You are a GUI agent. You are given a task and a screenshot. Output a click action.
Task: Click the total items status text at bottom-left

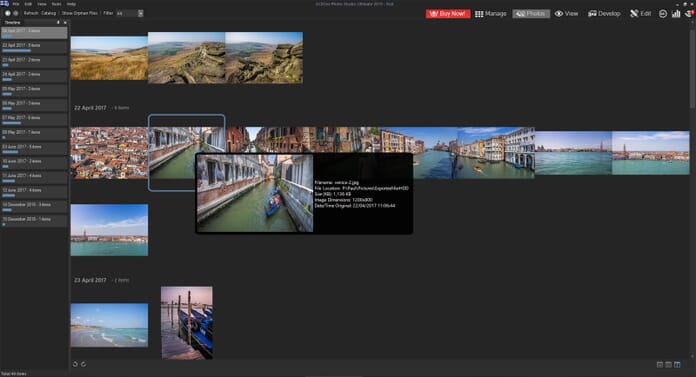click(14, 374)
